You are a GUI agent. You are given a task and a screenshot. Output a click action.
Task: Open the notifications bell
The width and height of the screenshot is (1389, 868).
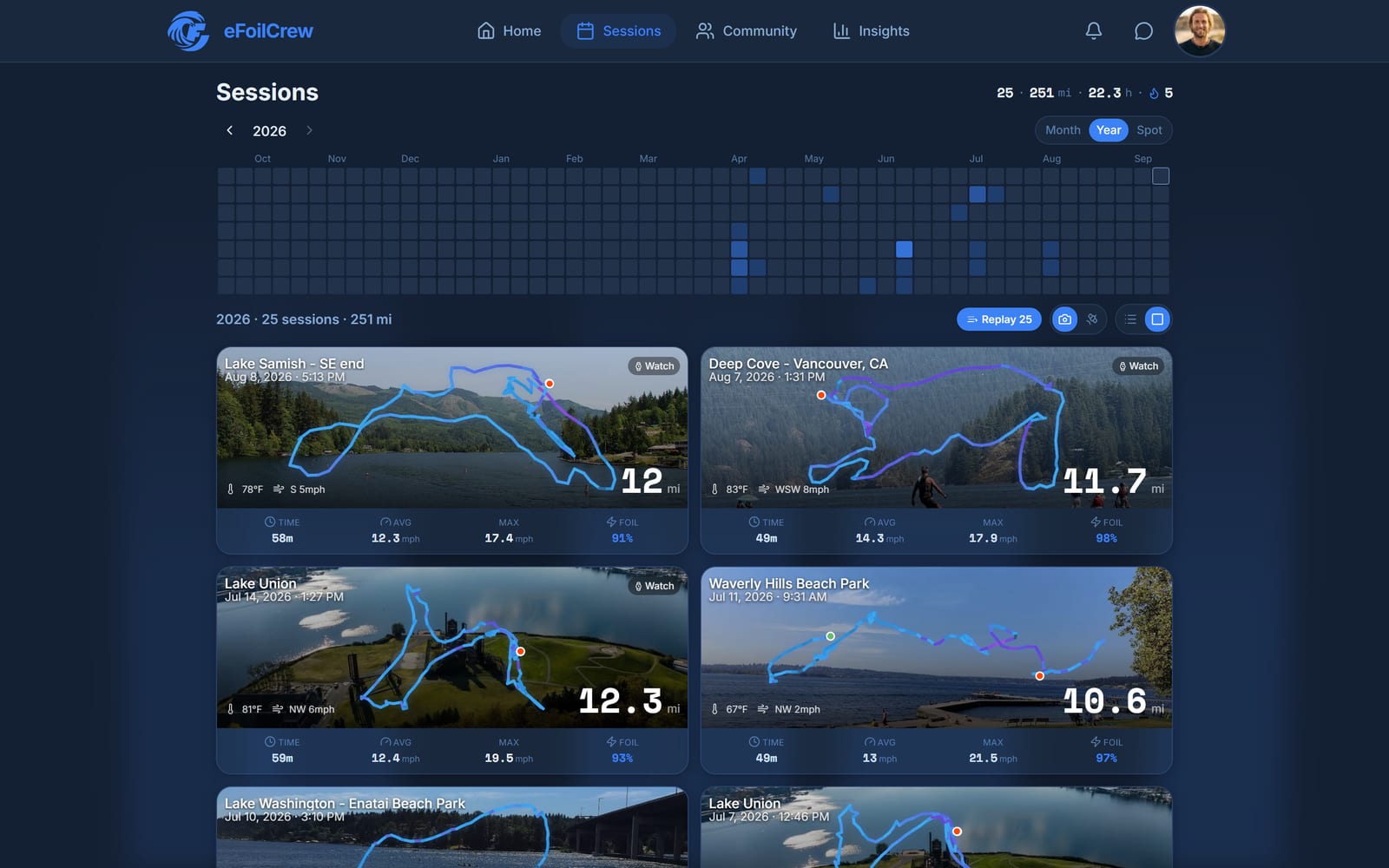(1094, 31)
